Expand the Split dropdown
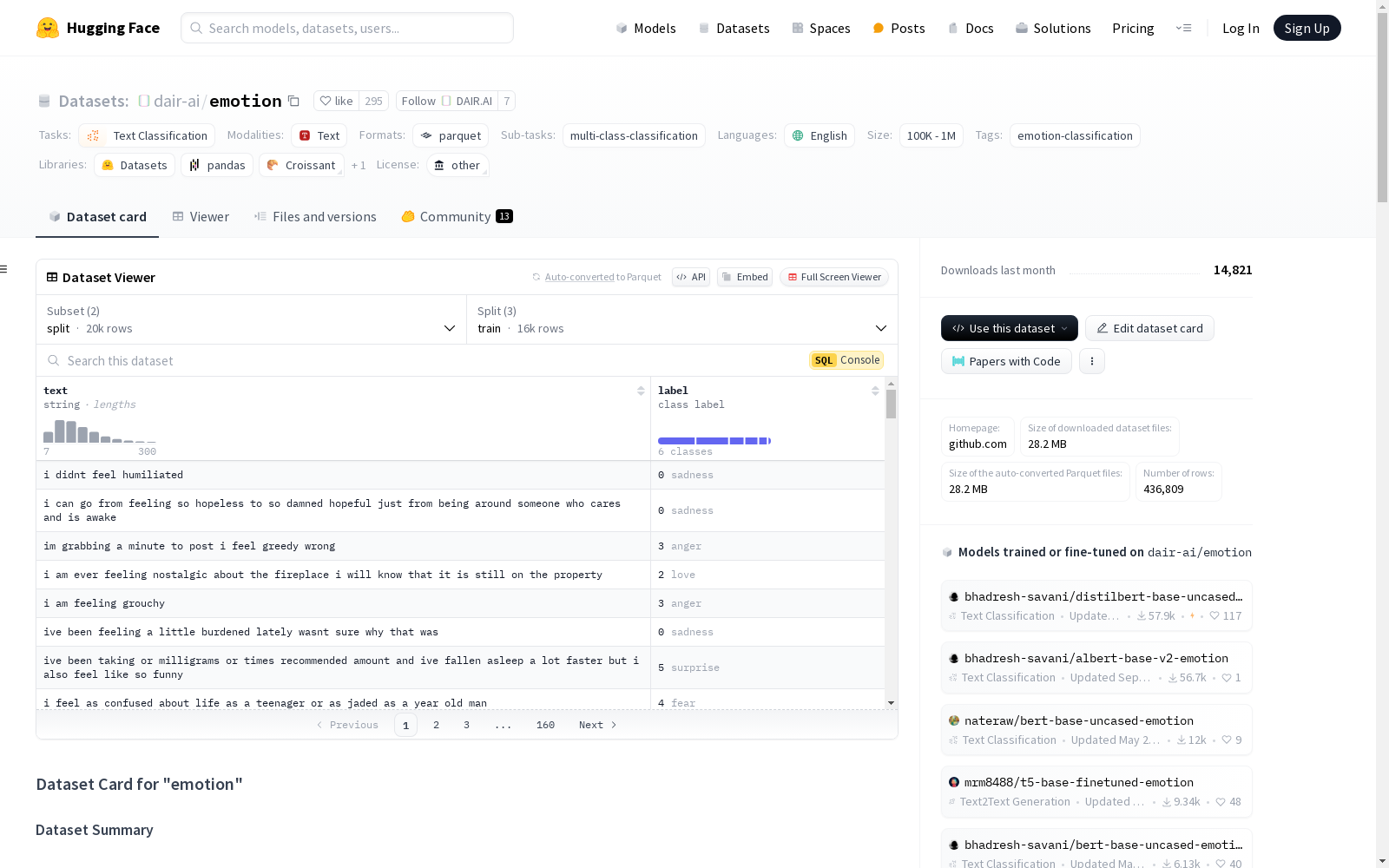1389x868 pixels. [x=682, y=319]
